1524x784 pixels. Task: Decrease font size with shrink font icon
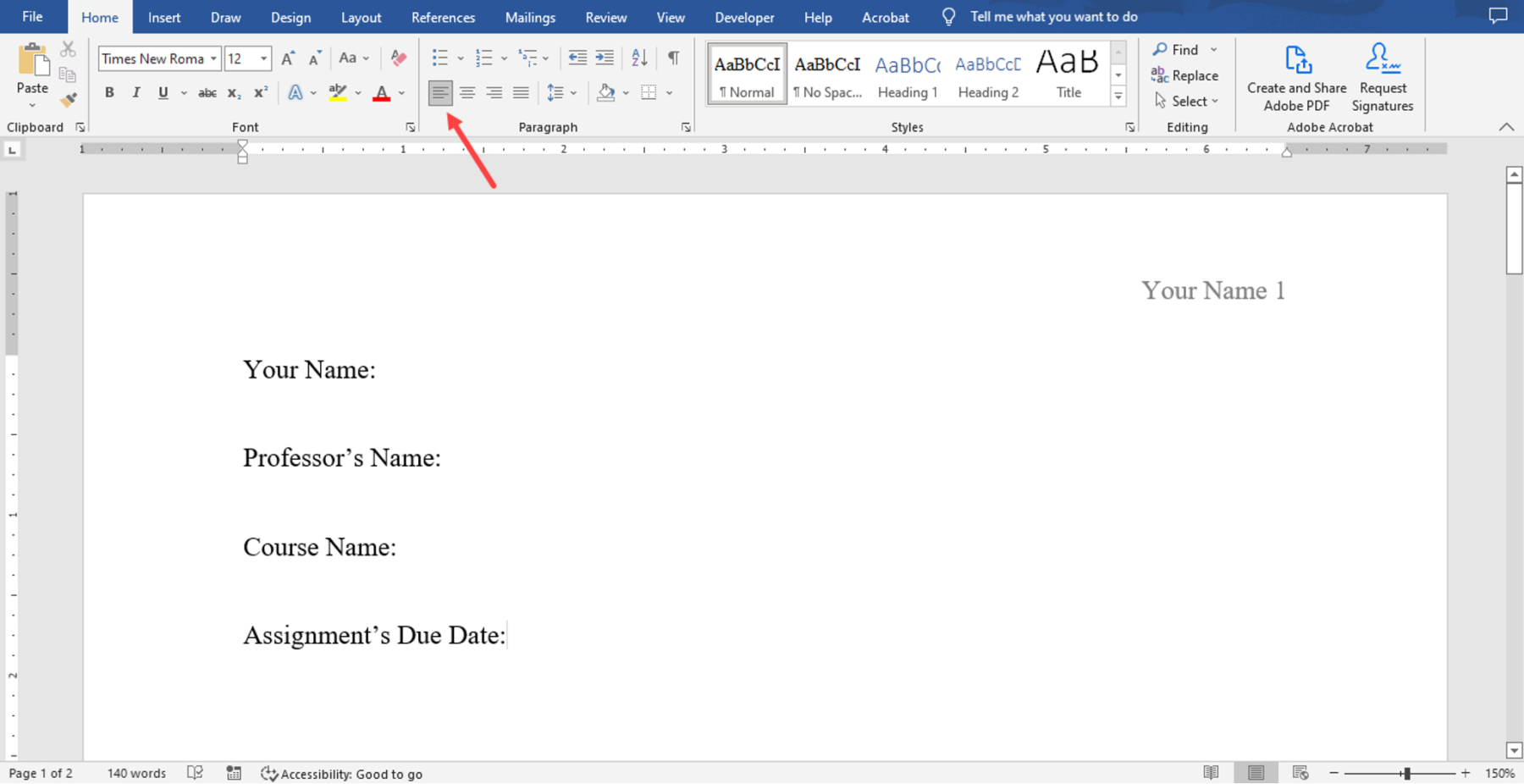314,58
